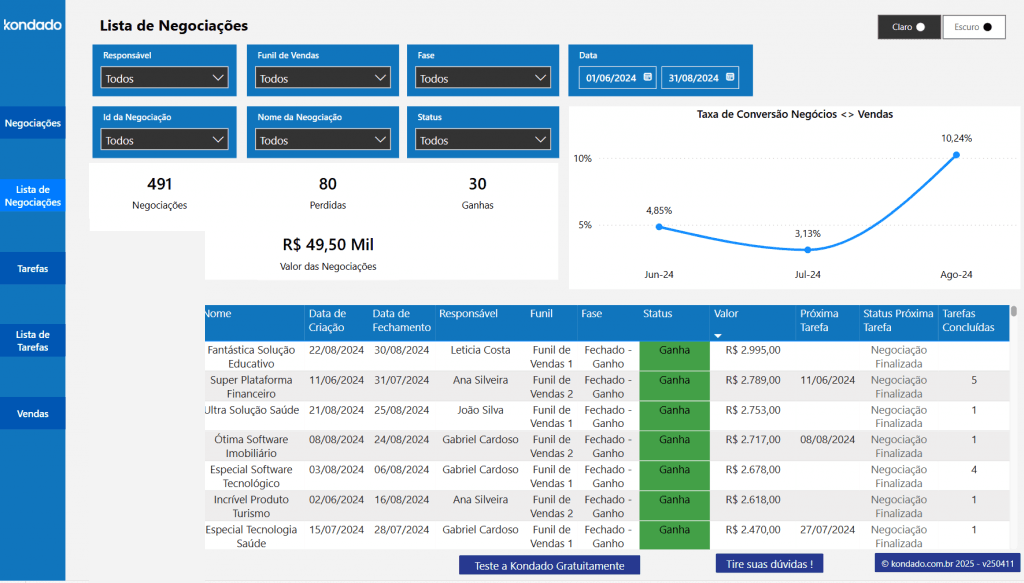
Task: Click the Ago-24 data point on chart
Action: (956, 155)
